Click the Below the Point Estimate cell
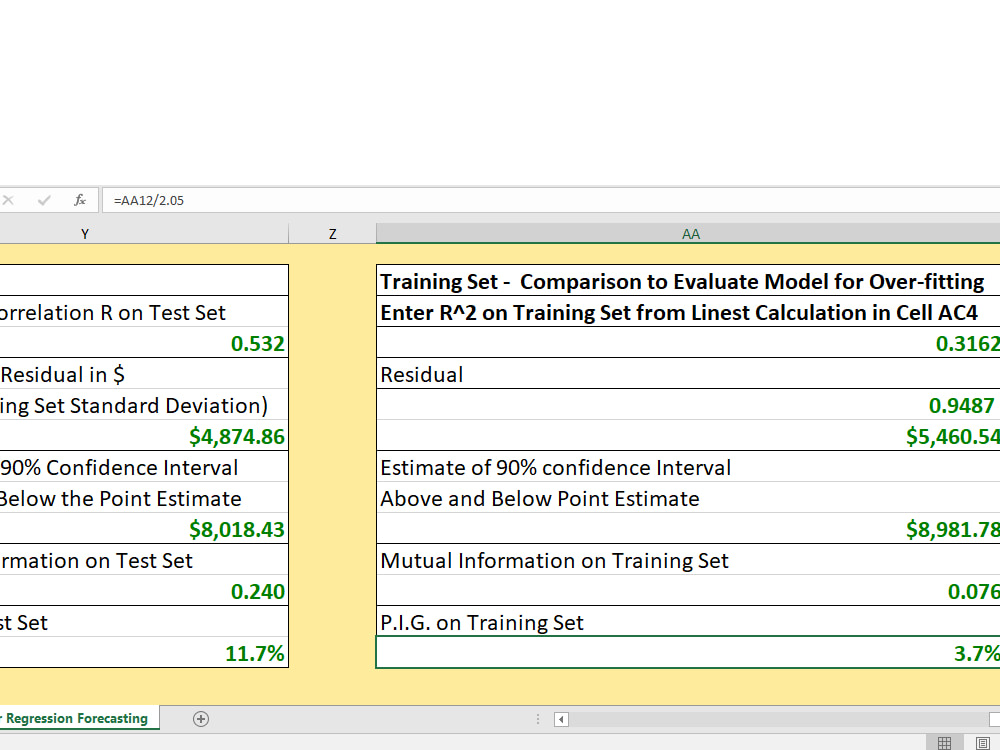Image resolution: width=1000 pixels, height=750 pixels. (x=144, y=498)
